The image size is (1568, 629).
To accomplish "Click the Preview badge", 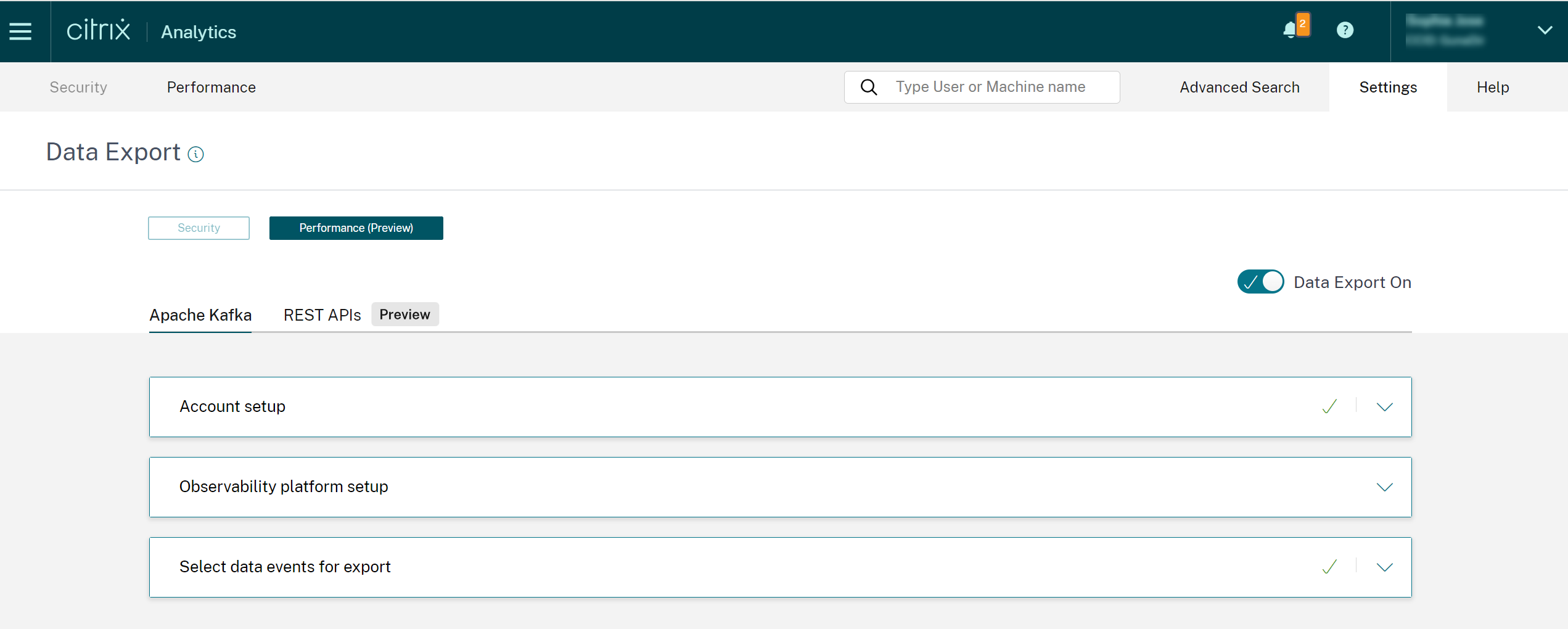I will click(x=404, y=314).
